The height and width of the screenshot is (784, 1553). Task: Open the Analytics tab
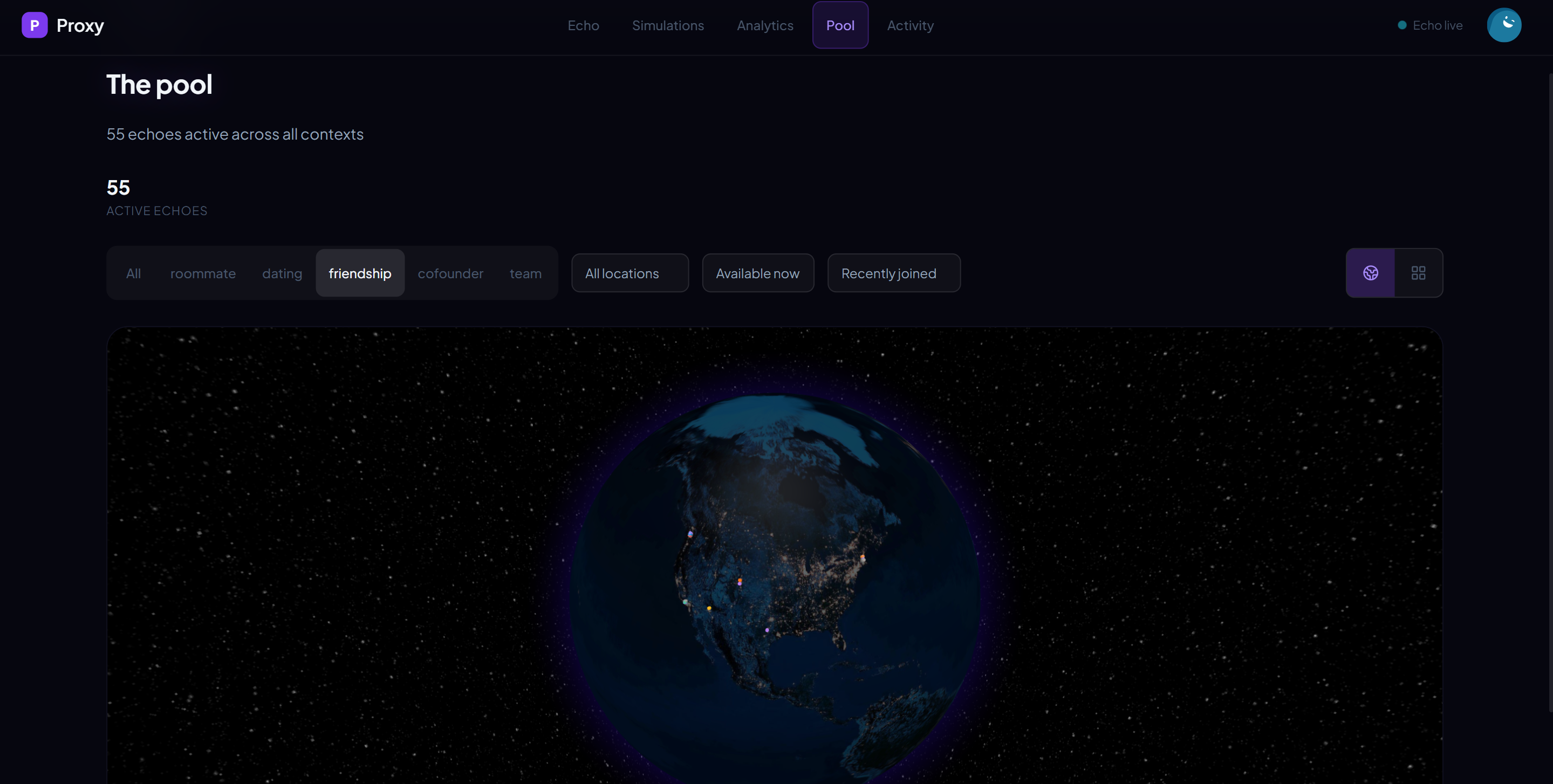coord(764,25)
